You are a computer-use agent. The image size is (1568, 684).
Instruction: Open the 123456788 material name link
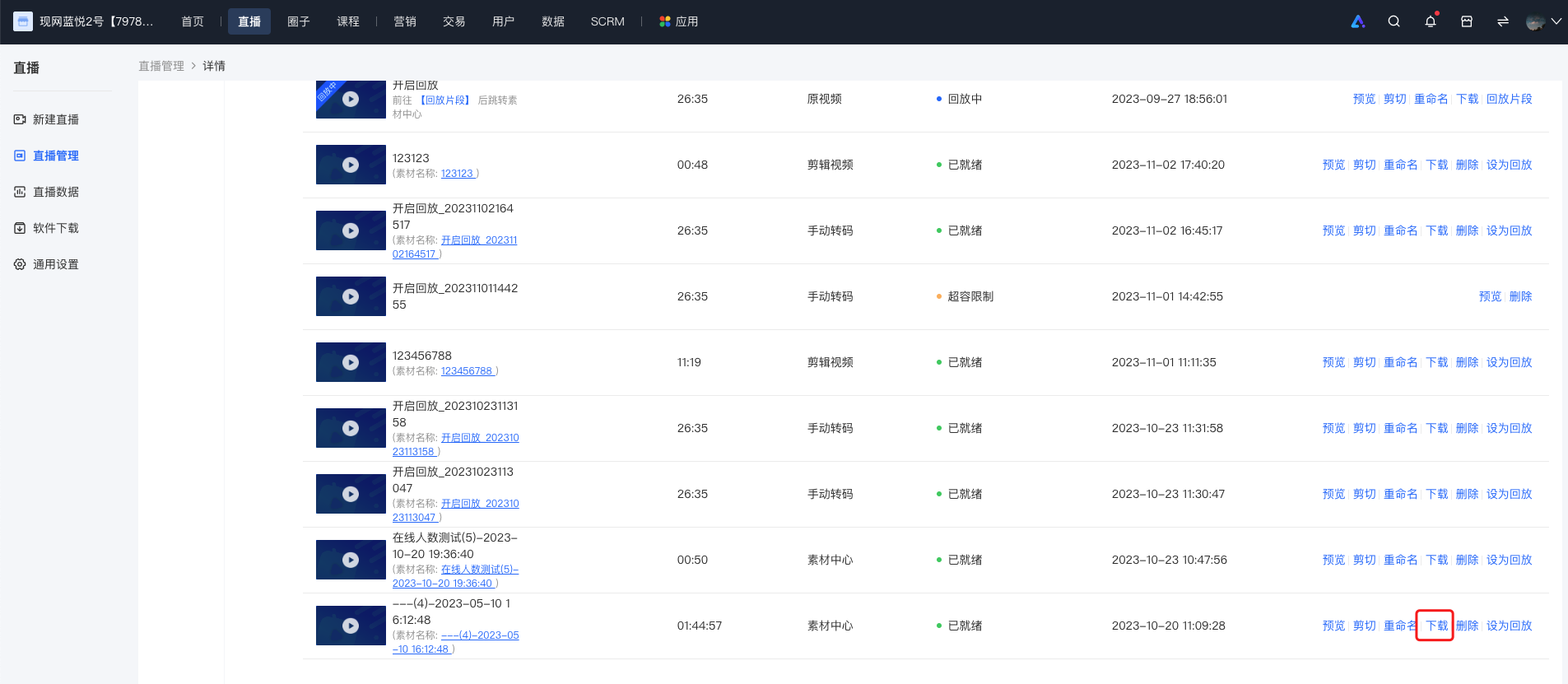[467, 371]
